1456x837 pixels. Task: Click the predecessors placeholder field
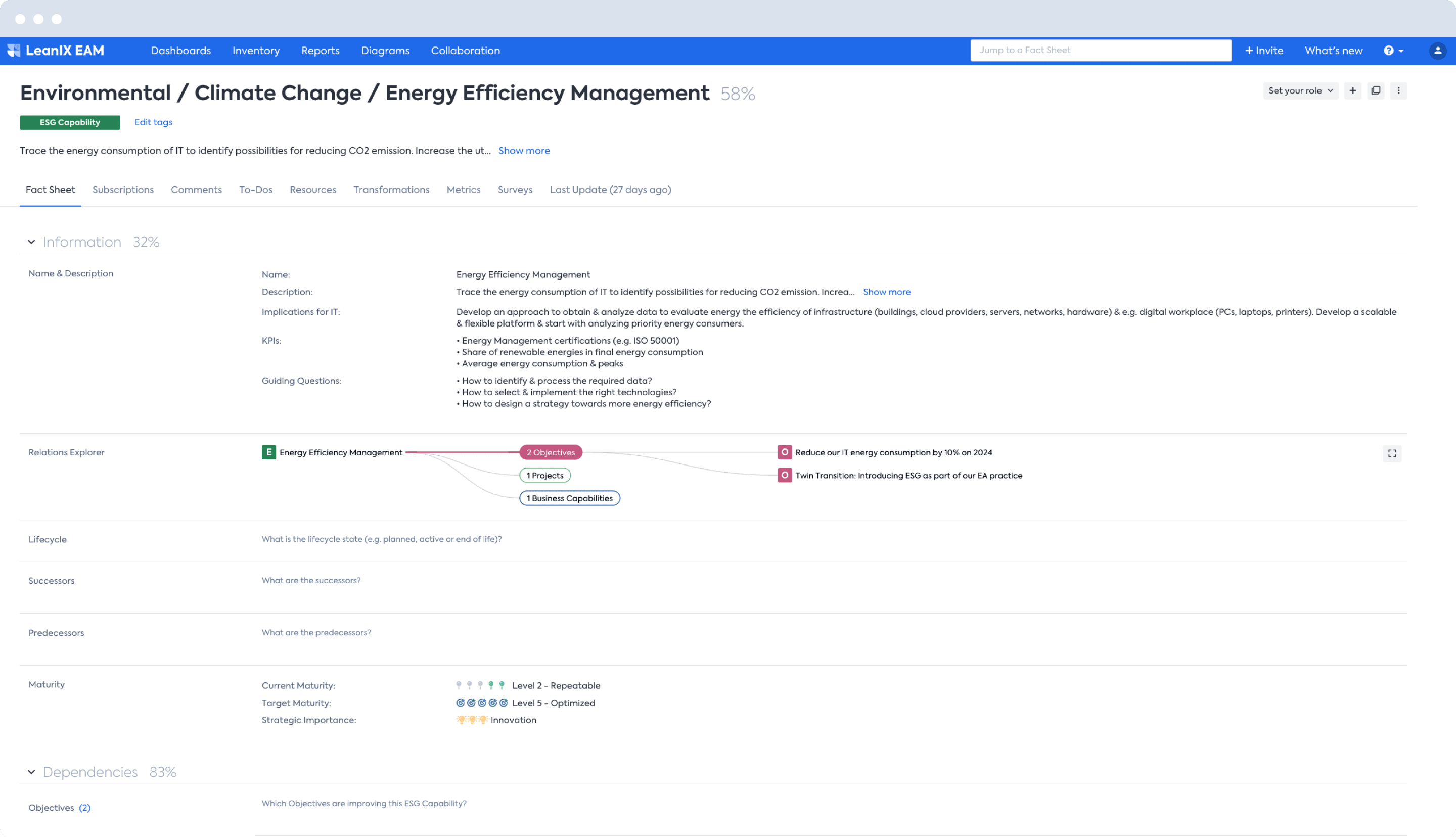[316, 633]
